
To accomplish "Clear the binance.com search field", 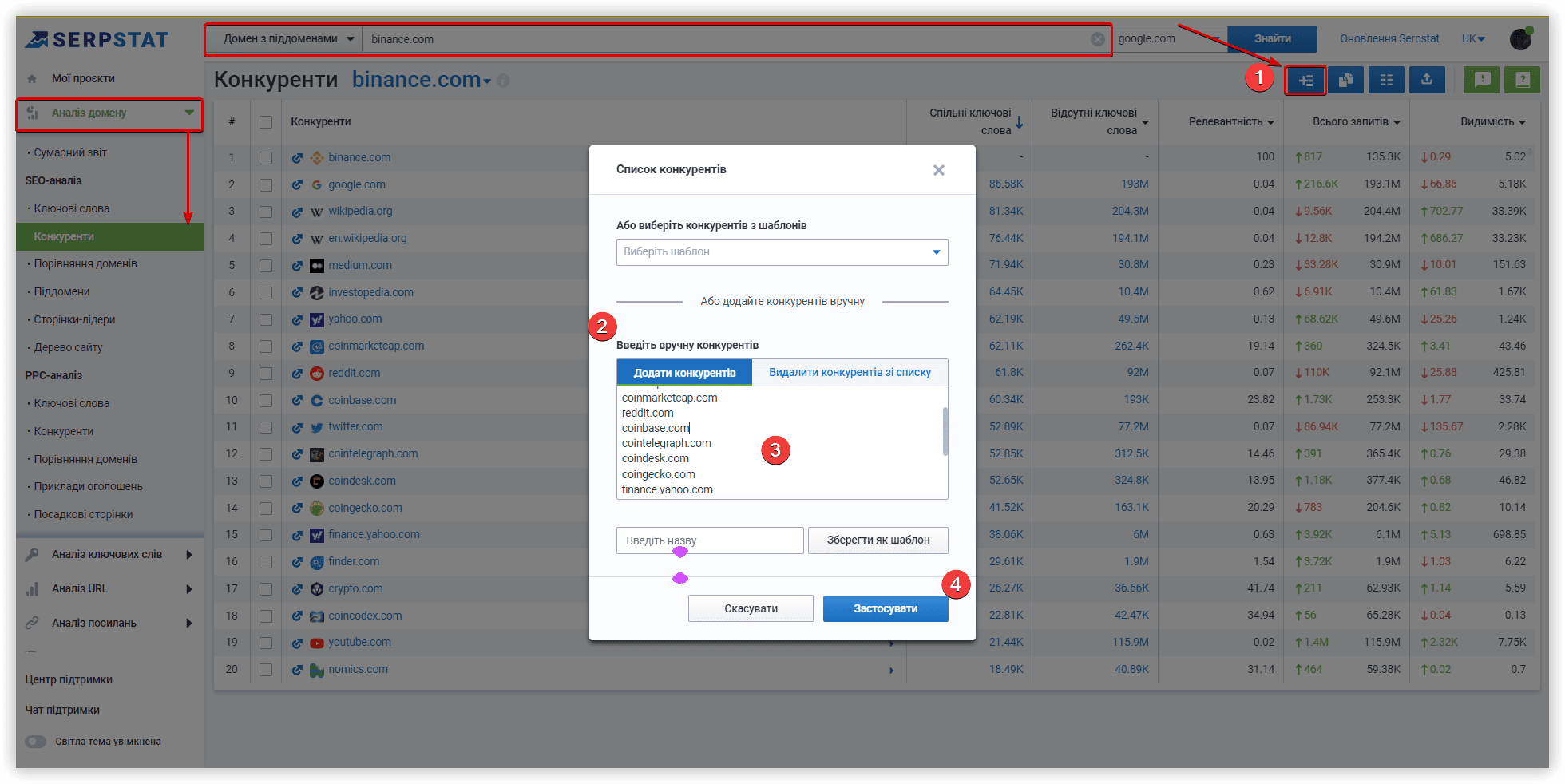I will click(1098, 39).
